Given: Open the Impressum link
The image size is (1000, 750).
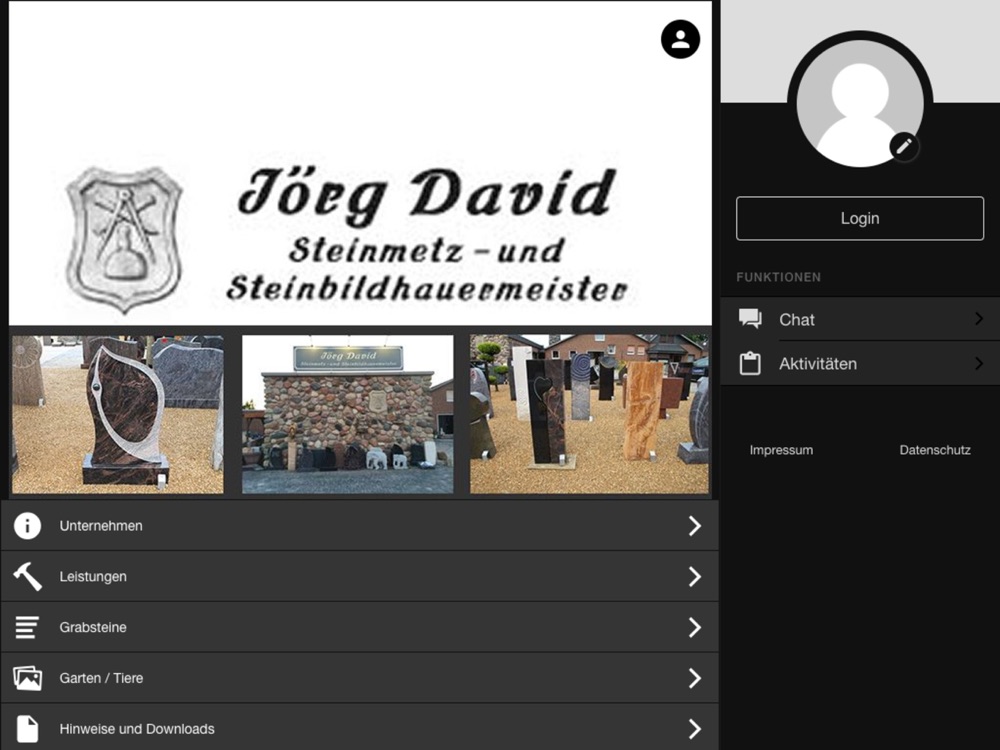Looking at the screenshot, I should tap(781, 450).
